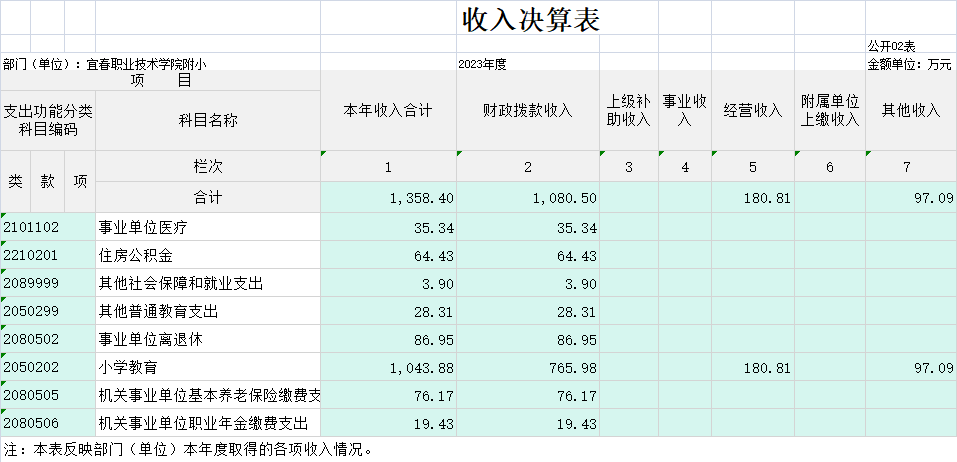This screenshot has height=462, width=957.
Task: Click the 1,043.88 value for 小学教育
Action: pyautogui.click(x=388, y=368)
